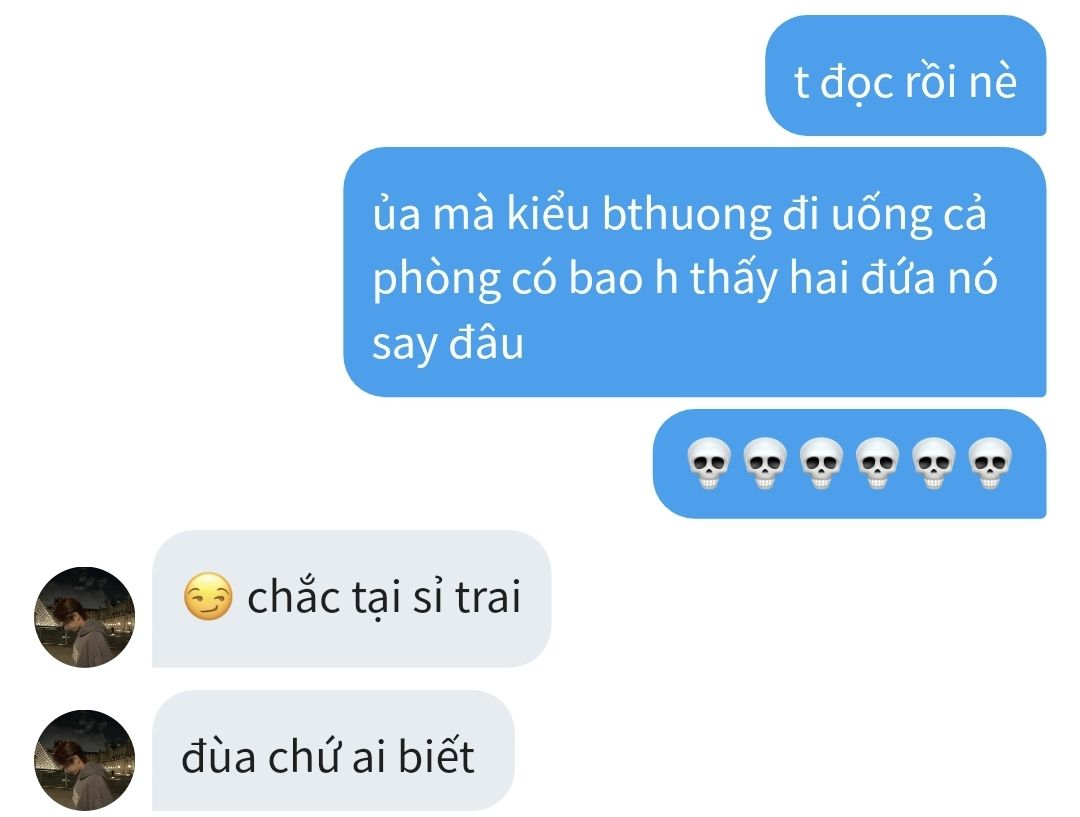Select the 'đùa chứ ai biết' gray bubble
The height and width of the screenshot is (817, 1080).
pos(333,751)
